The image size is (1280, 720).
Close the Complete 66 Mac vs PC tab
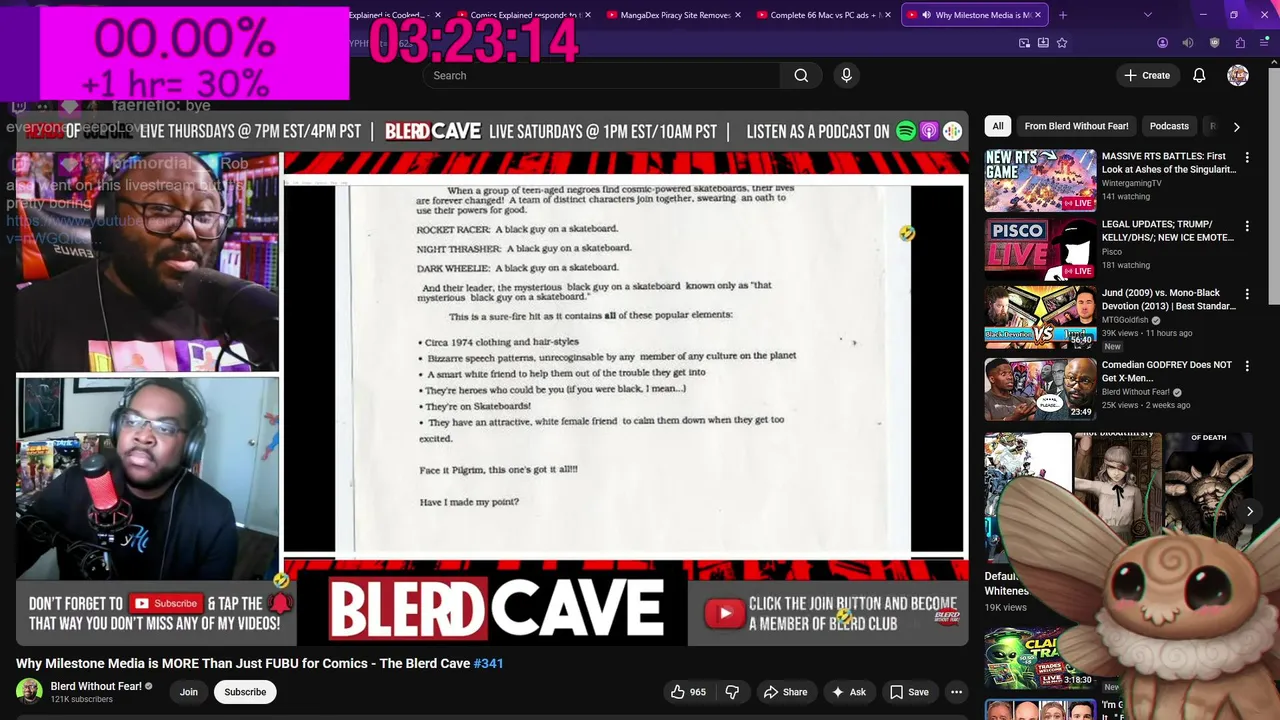[x=890, y=15]
